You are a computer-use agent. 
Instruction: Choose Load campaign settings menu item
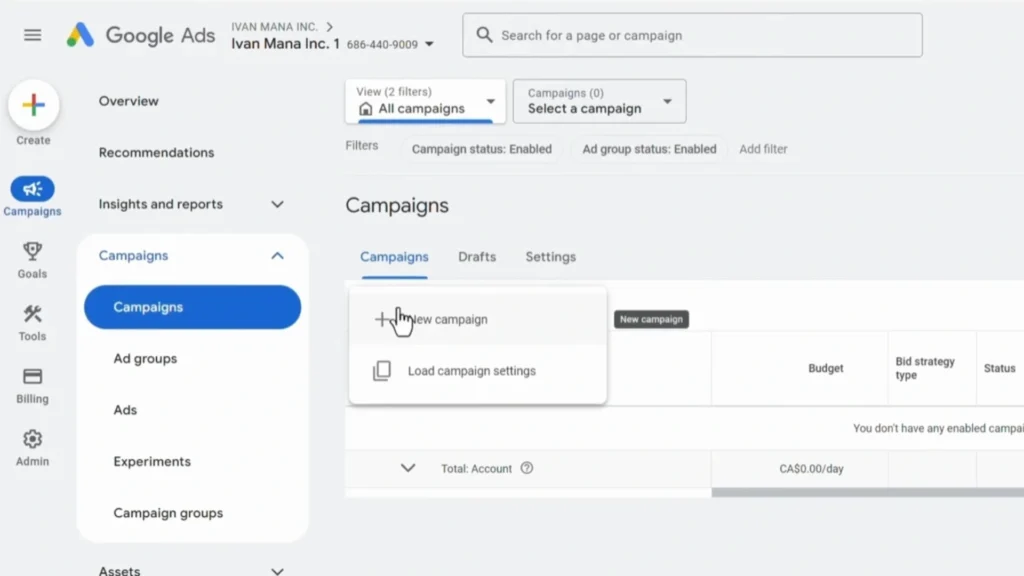tap(477, 371)
